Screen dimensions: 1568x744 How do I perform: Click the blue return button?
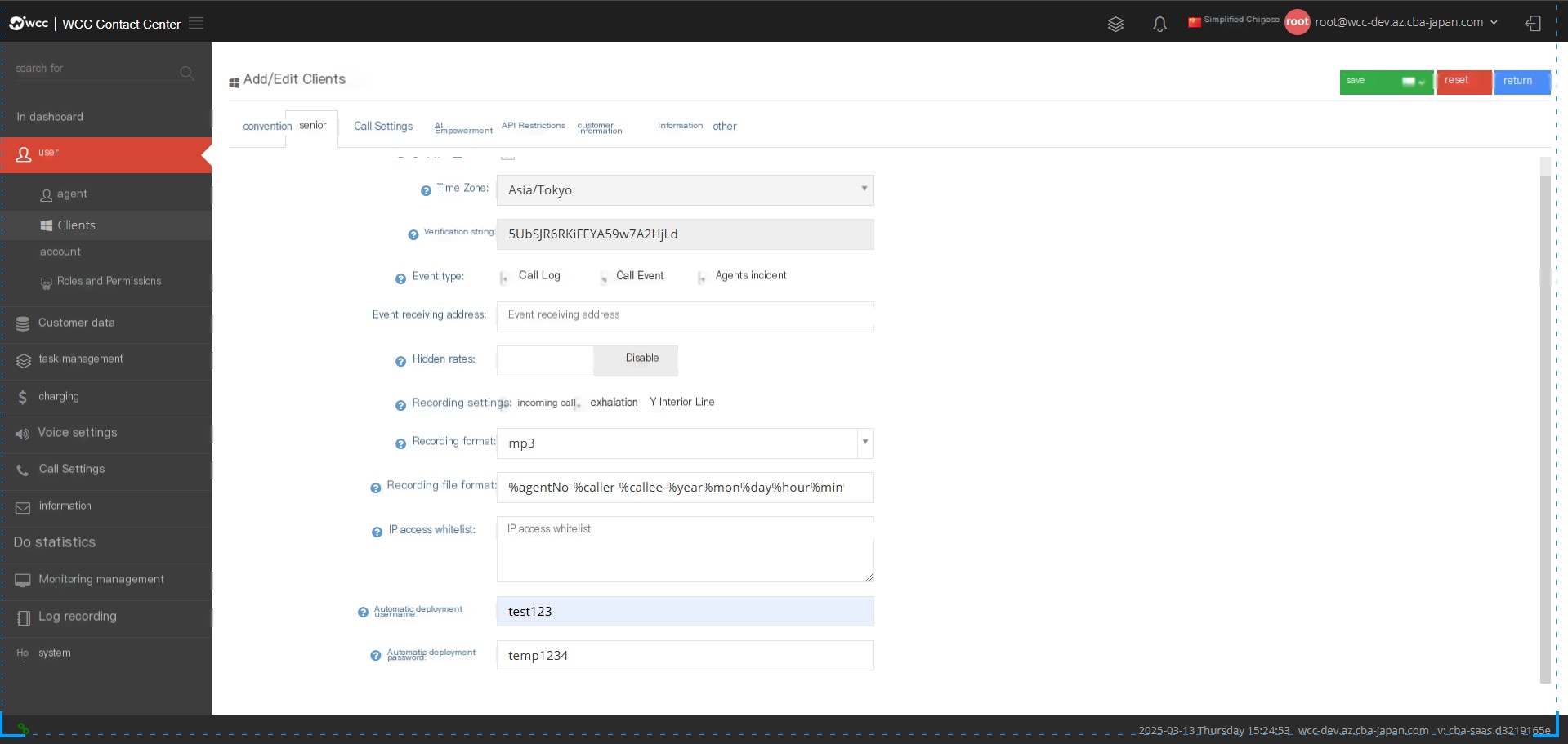1522,82
